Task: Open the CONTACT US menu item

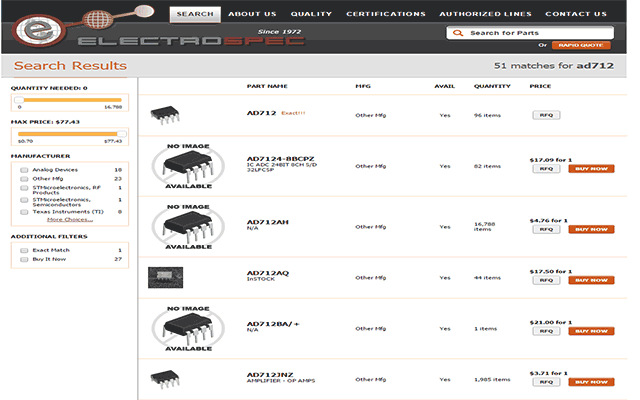Action: pos(576,14)
